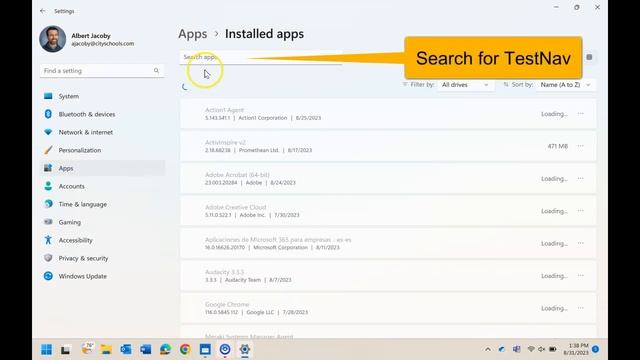
Task: Click the Wi-Fi diamond icon beside Network & internet
Action: (x=48, y=132)
